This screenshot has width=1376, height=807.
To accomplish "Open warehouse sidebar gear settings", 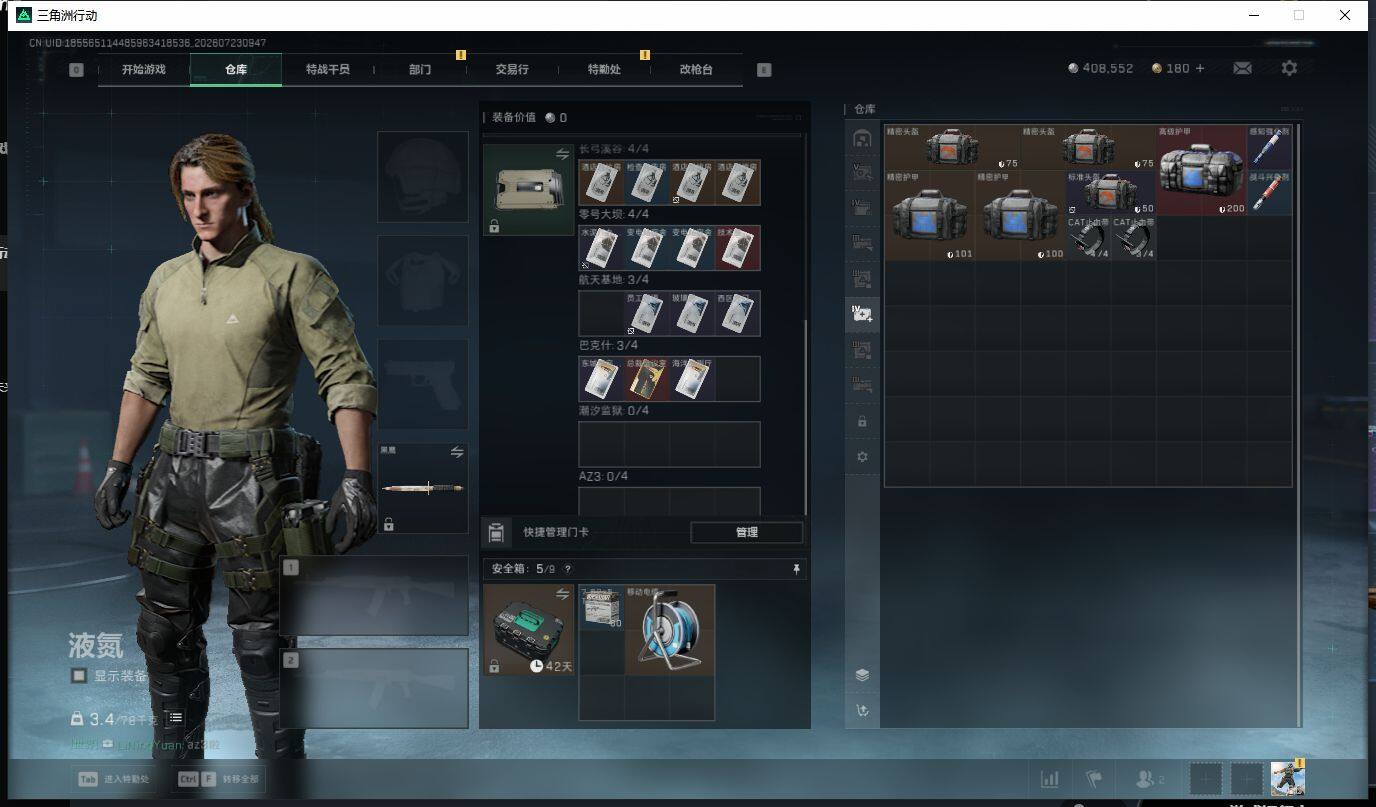I will click(862, 457).
